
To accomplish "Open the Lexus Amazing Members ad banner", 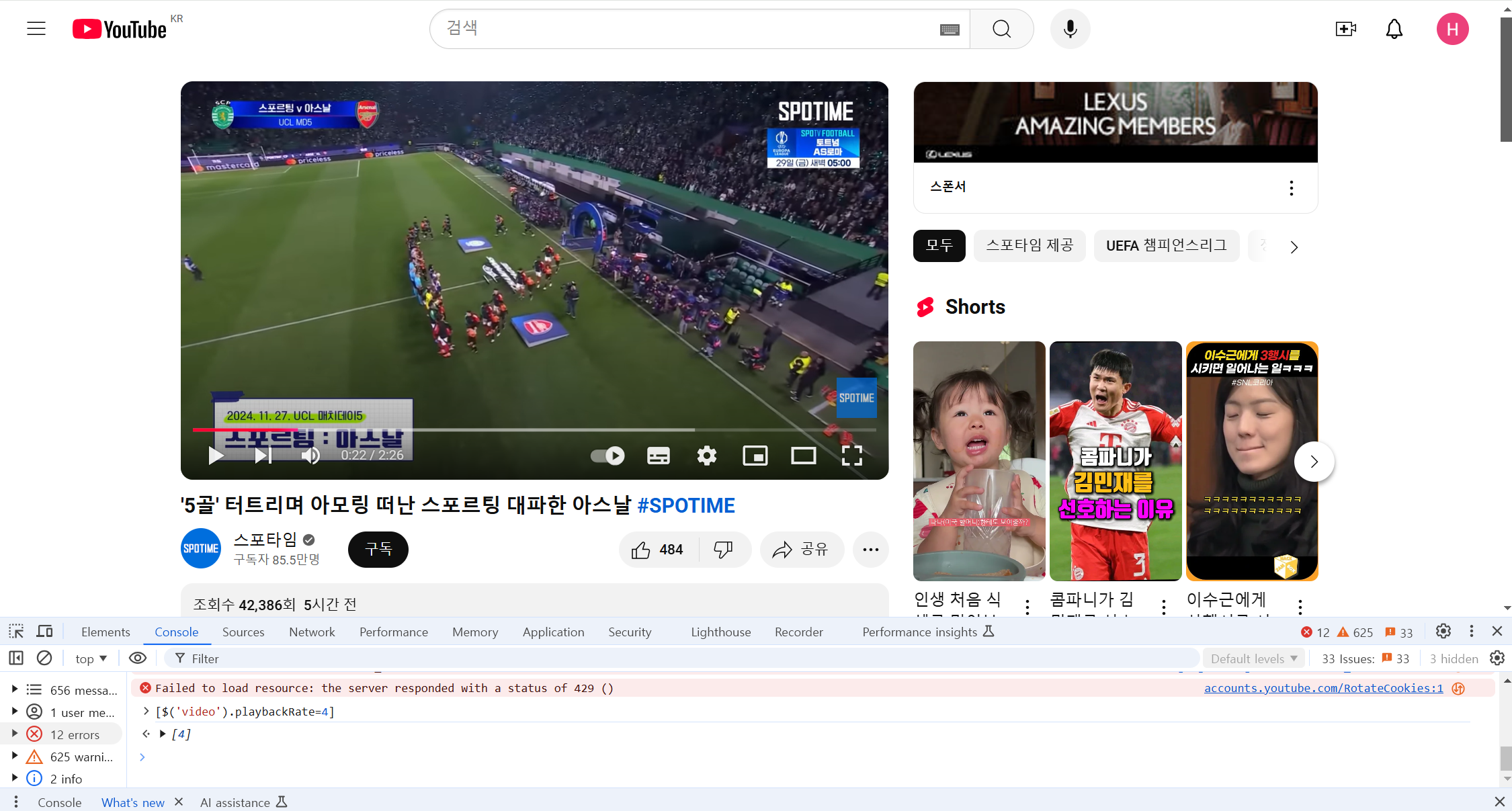I will tap(1115, 122).
